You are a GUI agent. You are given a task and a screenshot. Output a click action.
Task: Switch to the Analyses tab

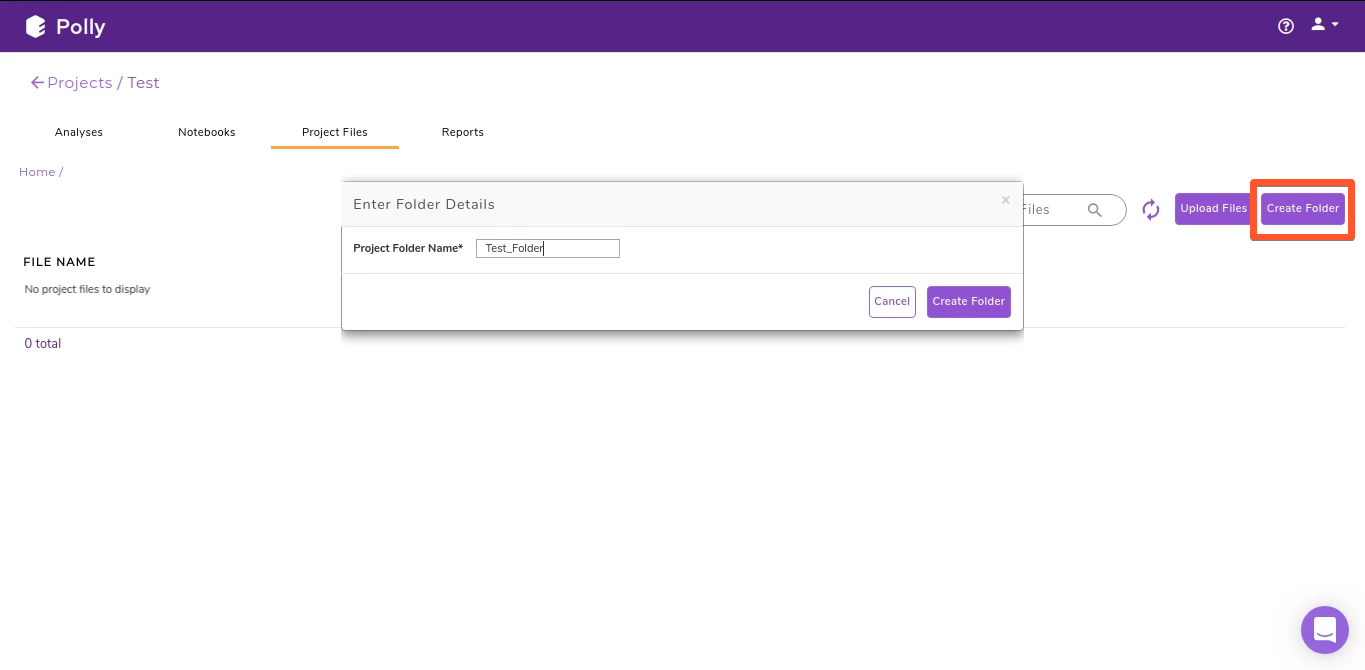tap(78, 131)
